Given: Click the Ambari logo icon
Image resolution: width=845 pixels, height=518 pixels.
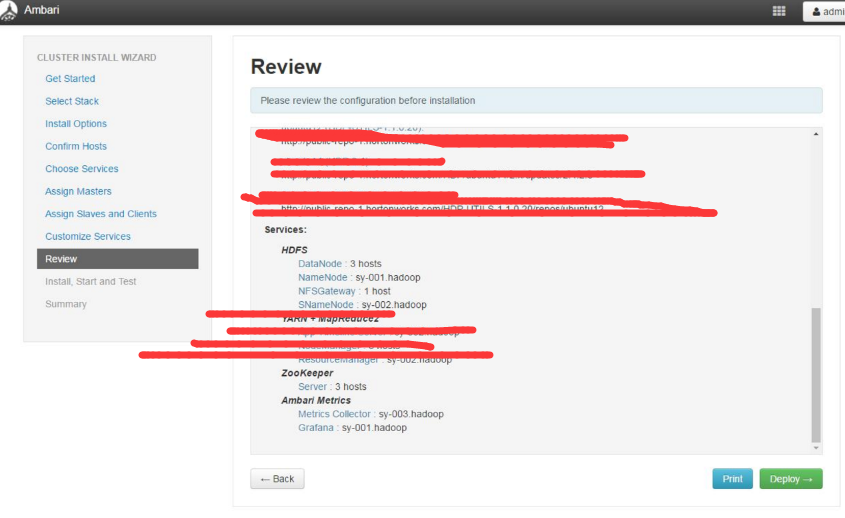Looking at the screenshot, I should point(9,11).
